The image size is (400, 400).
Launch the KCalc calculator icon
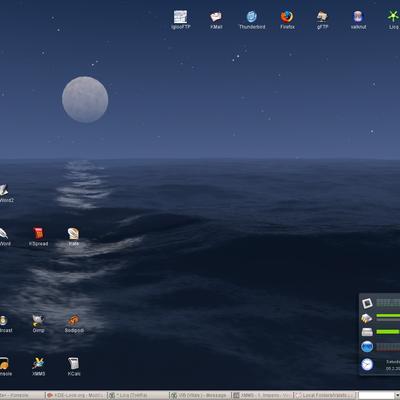pos(74,367)
